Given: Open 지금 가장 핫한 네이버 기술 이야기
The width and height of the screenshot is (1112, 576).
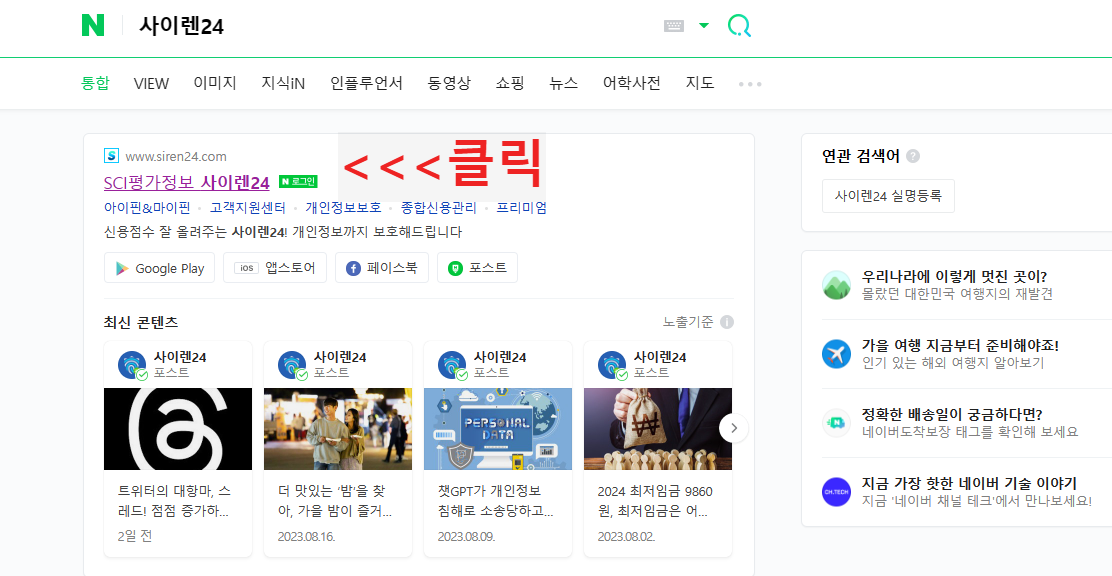Looking at the screenshot, I should click(969, 483).
